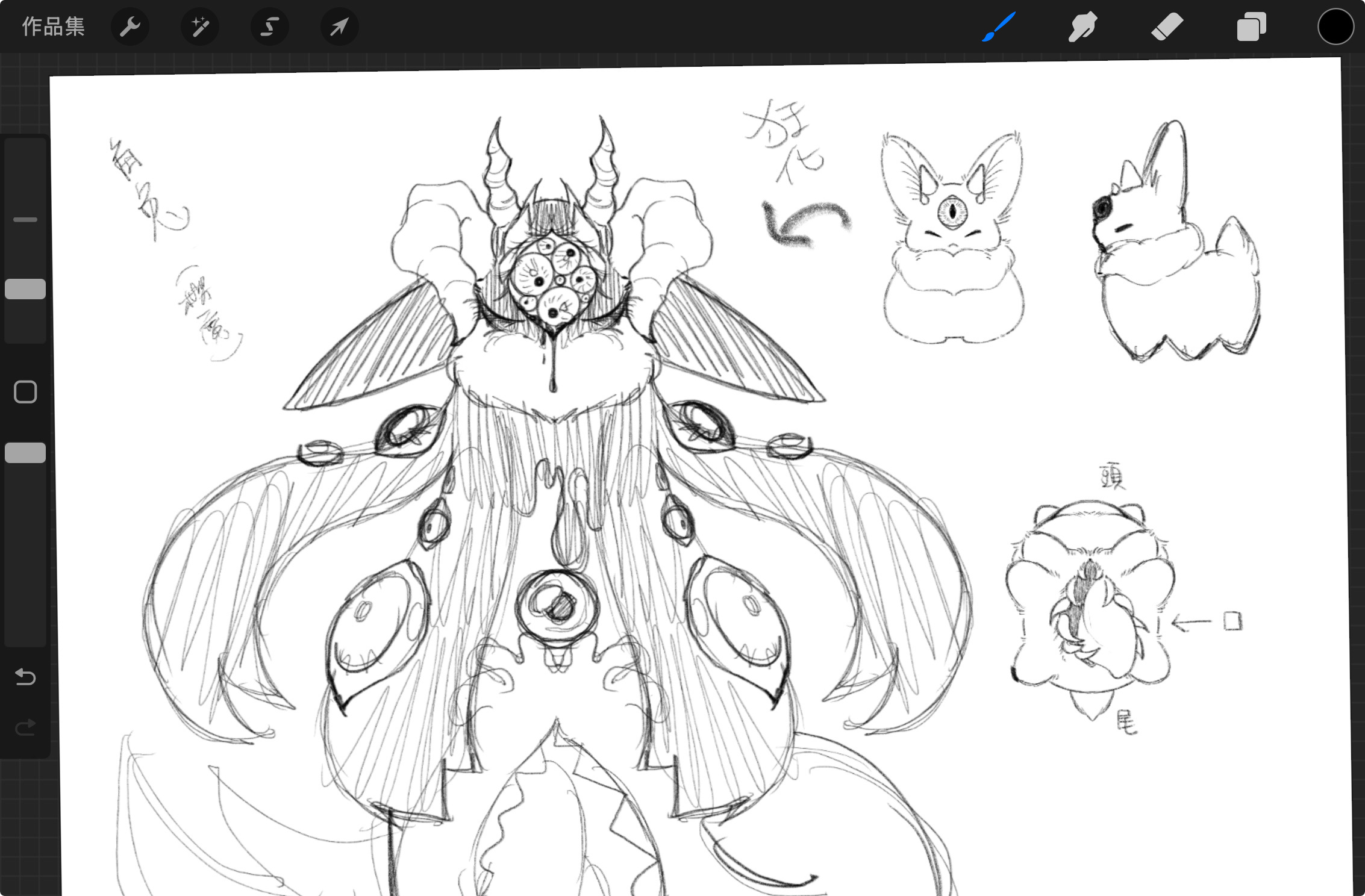This screenshot has height=896, width=1365.
Task: Open the black color picker circle
Action: (1335, 27)
